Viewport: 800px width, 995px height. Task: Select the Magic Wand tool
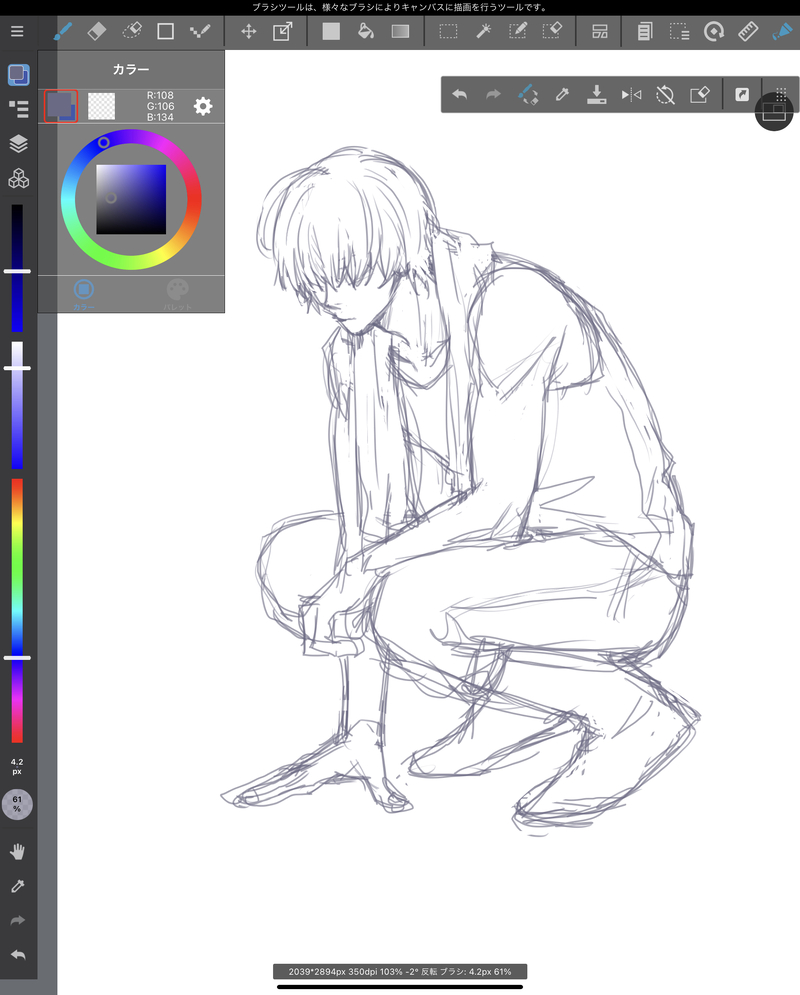click(483, 31)
